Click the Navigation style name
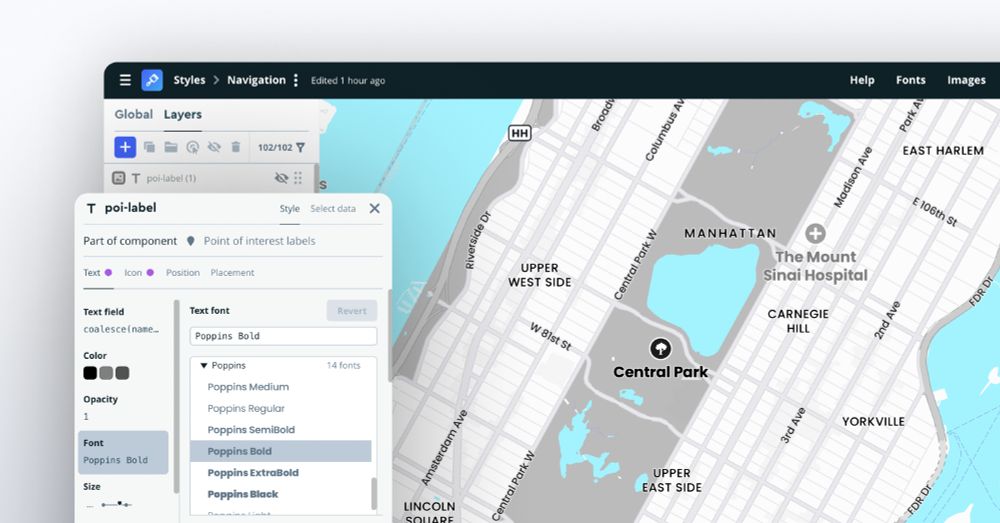Screen dimensions: 1000x523 256,80
